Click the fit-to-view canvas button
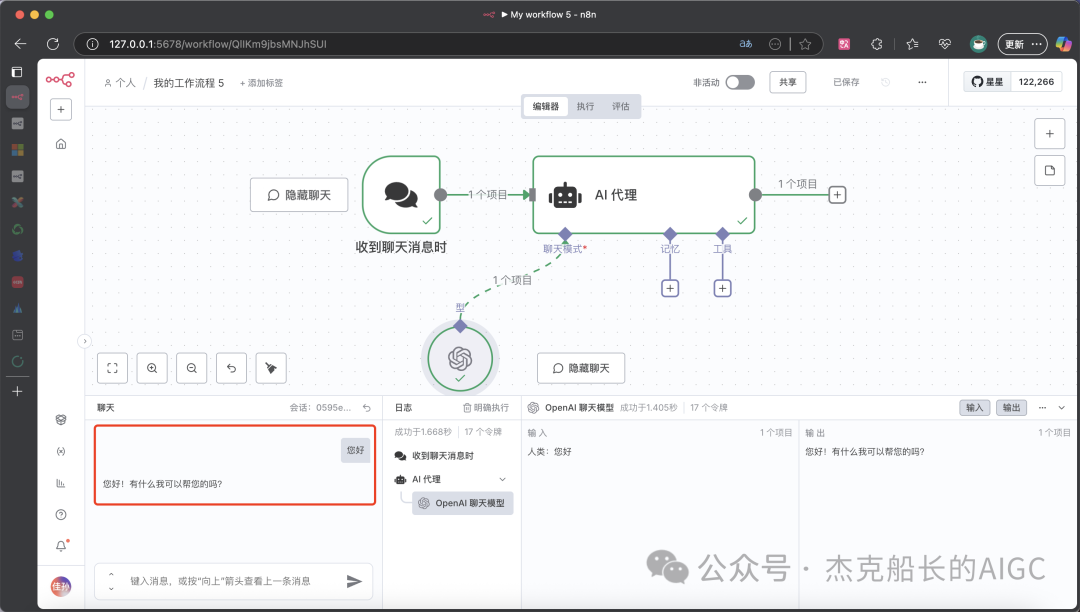 [112, 368]
